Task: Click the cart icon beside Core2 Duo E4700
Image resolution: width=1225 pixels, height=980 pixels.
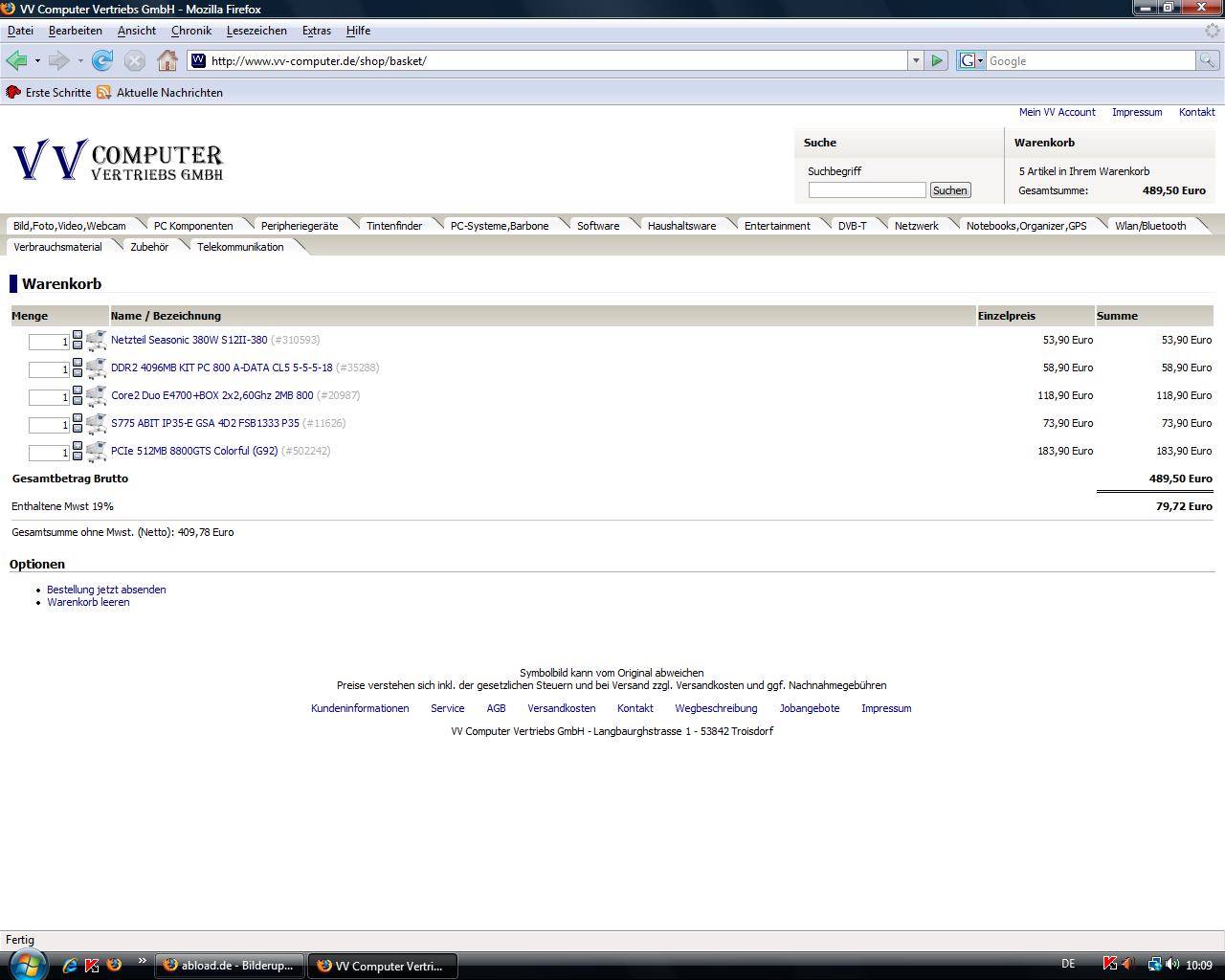Action: click(96, 395)
